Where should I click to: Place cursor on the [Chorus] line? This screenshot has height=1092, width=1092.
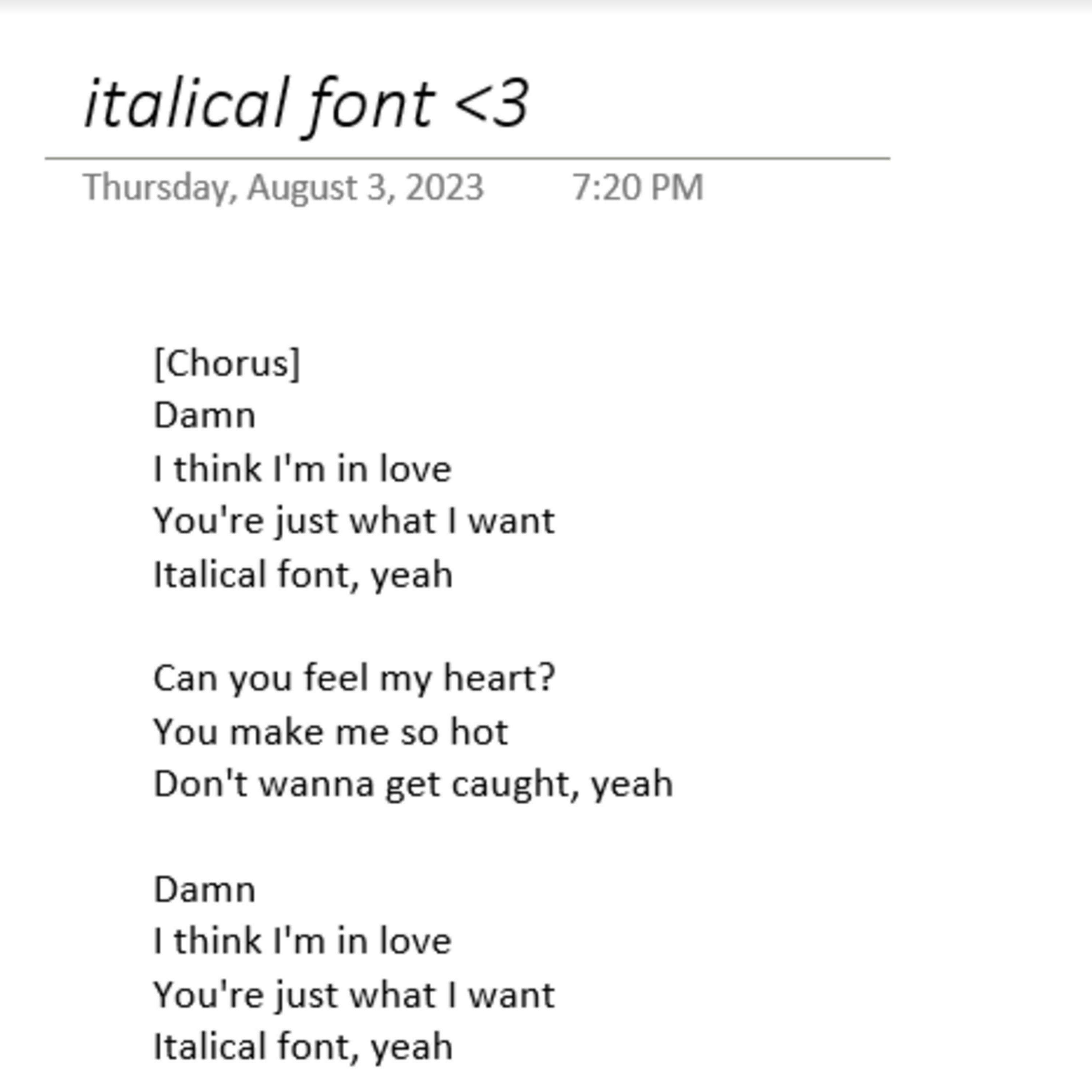pos(227,363)
